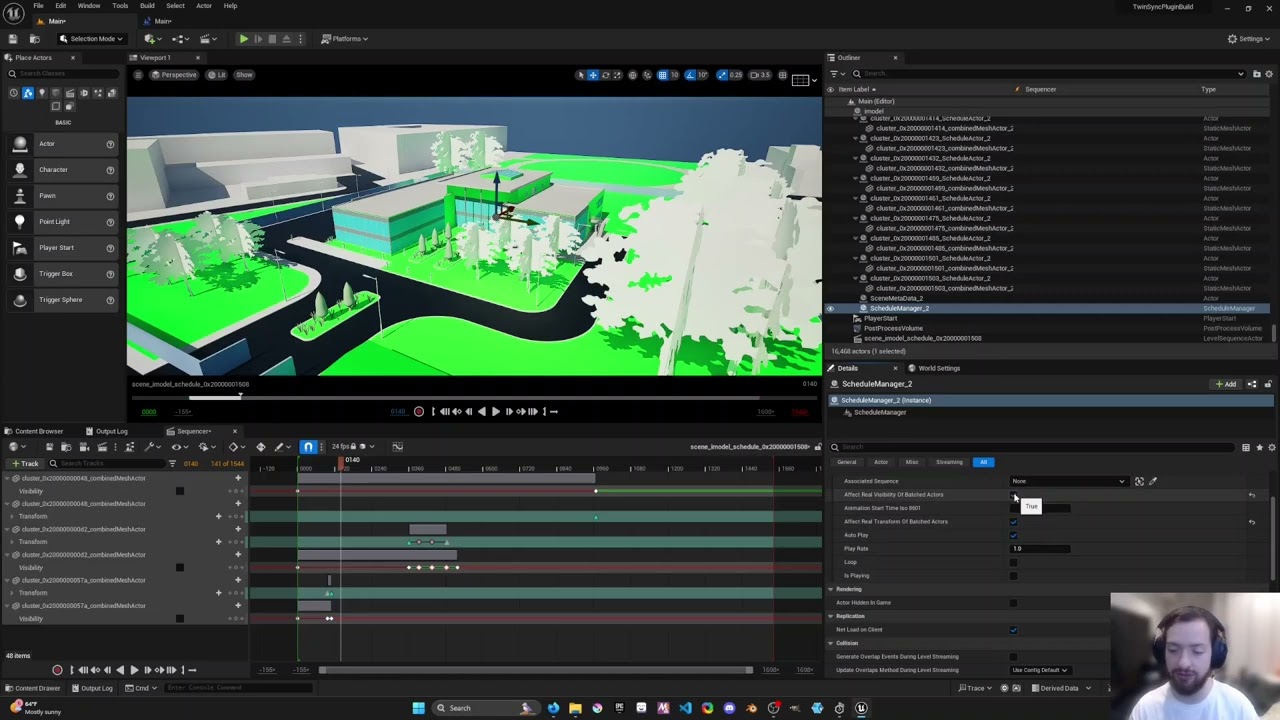Select the translate gizmo tool in viewport
This screenshot has width=1280, height=720.
[593, 75]
